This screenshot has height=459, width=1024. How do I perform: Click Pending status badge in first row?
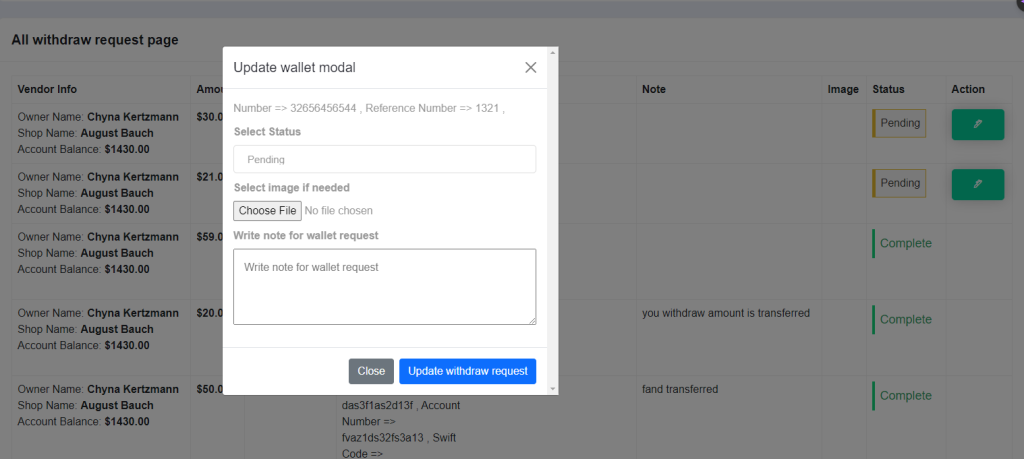tap(899, 123)
